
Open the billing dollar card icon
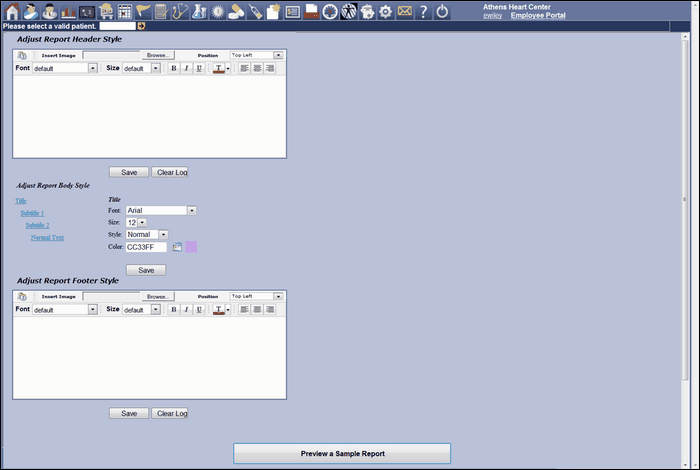292,12
